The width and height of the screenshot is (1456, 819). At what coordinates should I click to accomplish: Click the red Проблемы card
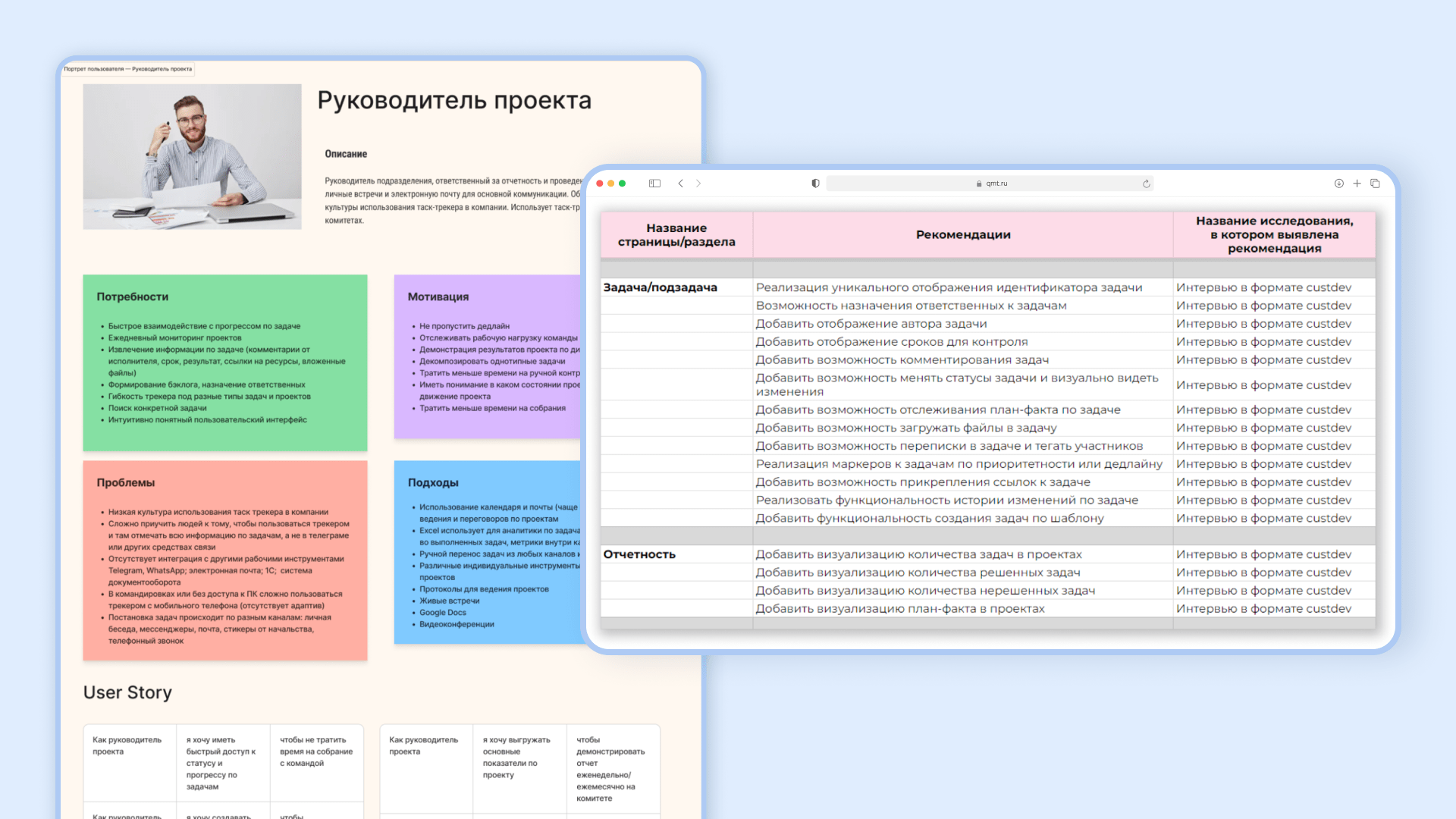pyautogui.click(x=224, y=560)
